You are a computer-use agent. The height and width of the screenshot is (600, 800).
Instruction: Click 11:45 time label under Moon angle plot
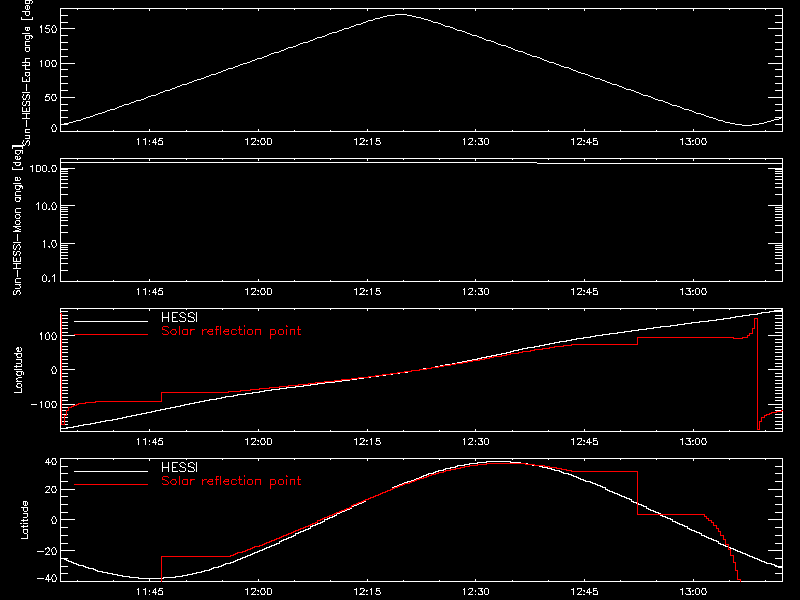click(149, 291)
